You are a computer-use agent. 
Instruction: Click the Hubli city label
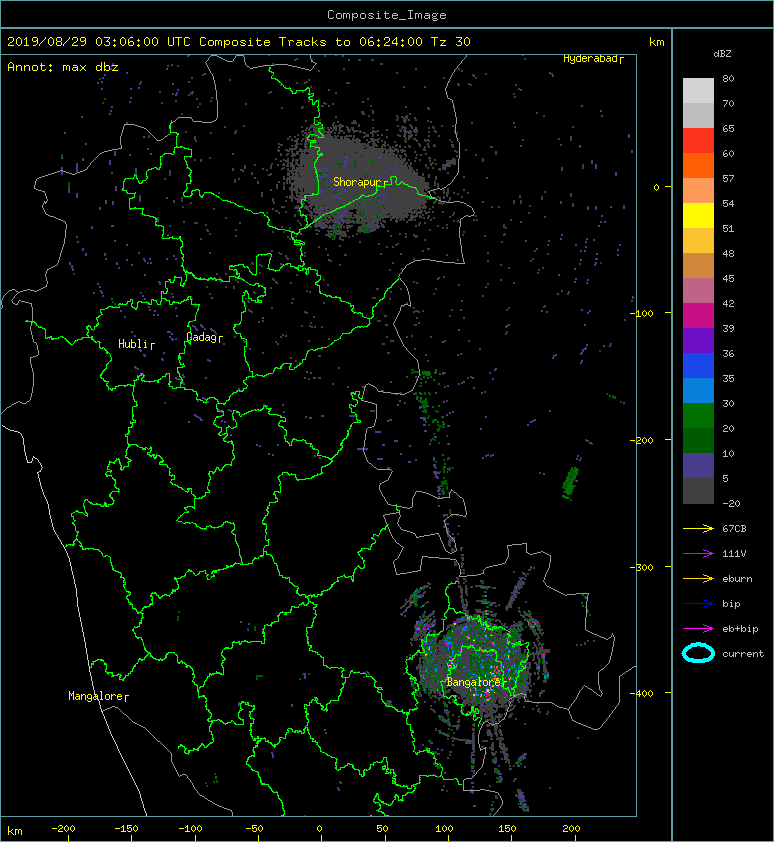(133, 344)
